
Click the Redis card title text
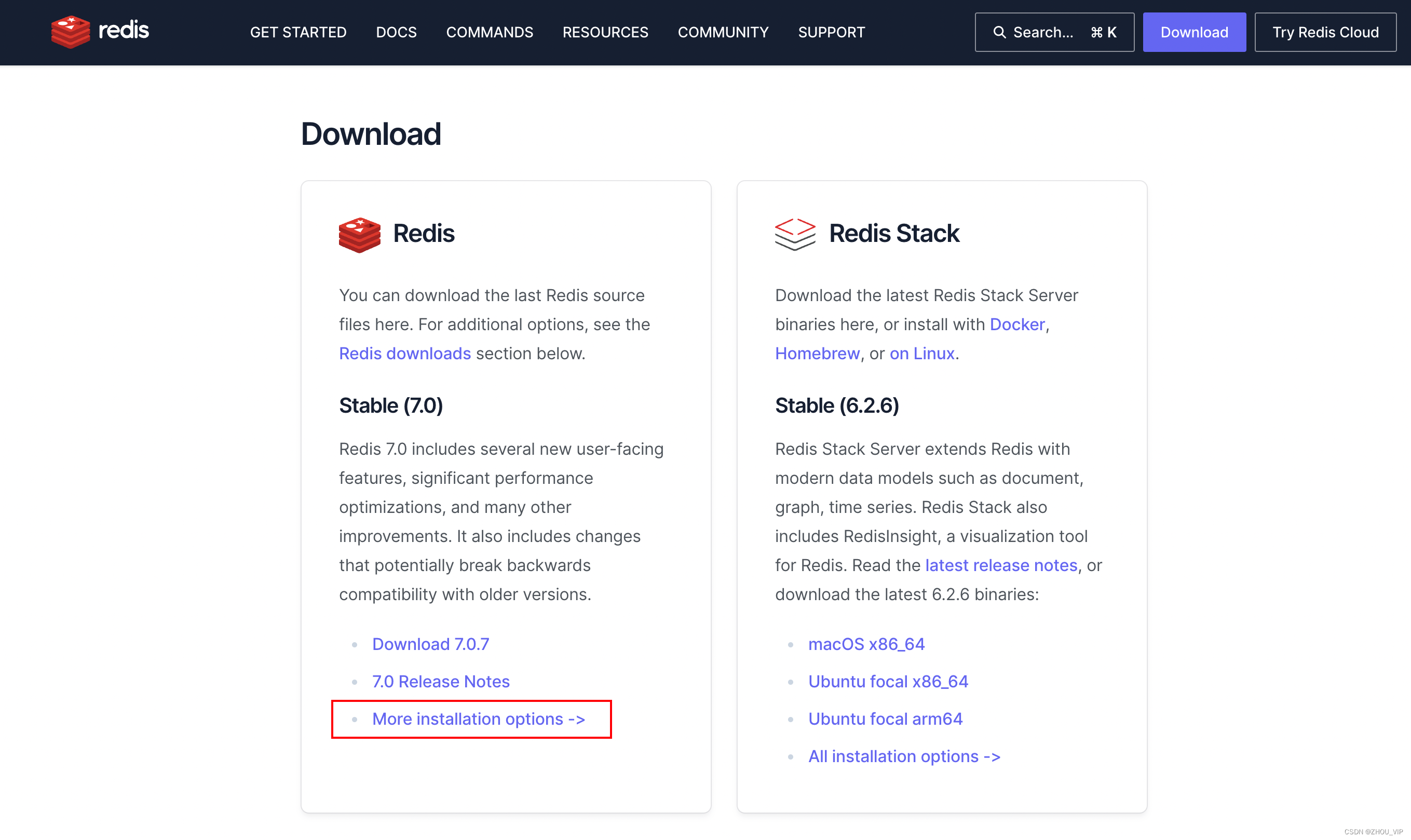(424, 233)
